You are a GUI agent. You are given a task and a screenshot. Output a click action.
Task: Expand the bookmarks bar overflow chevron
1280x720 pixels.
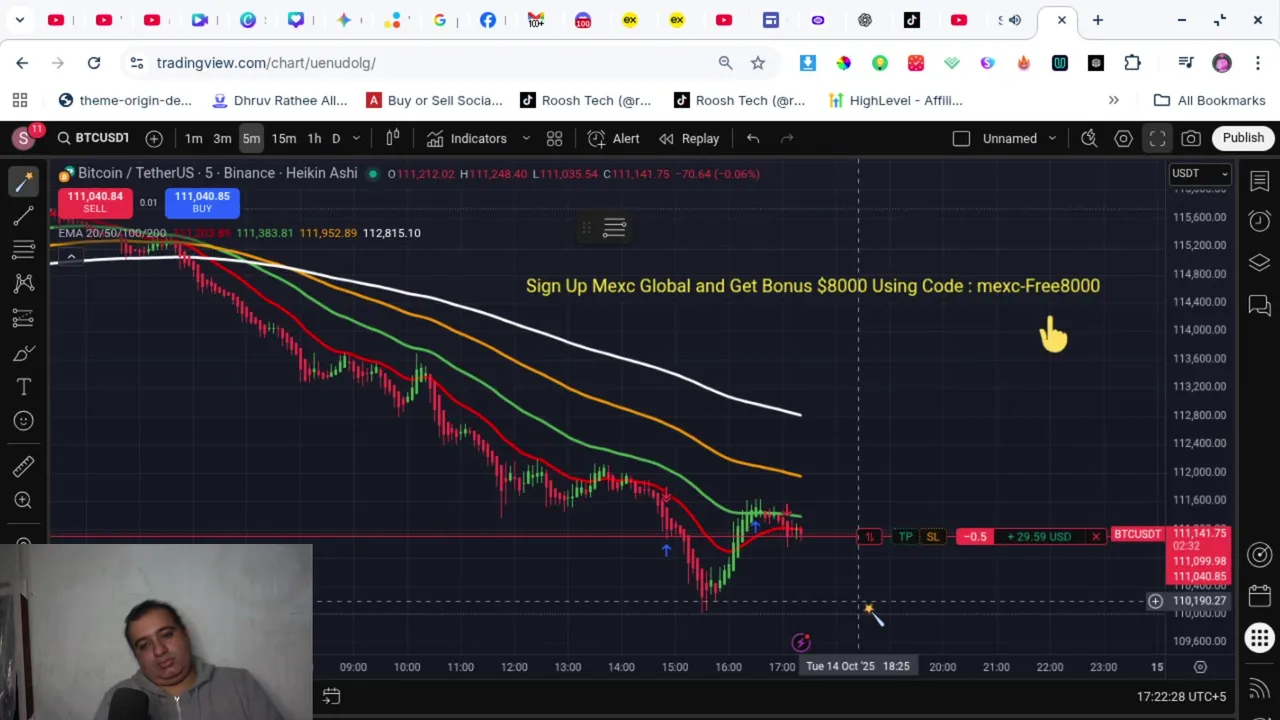coord(1113,100)
